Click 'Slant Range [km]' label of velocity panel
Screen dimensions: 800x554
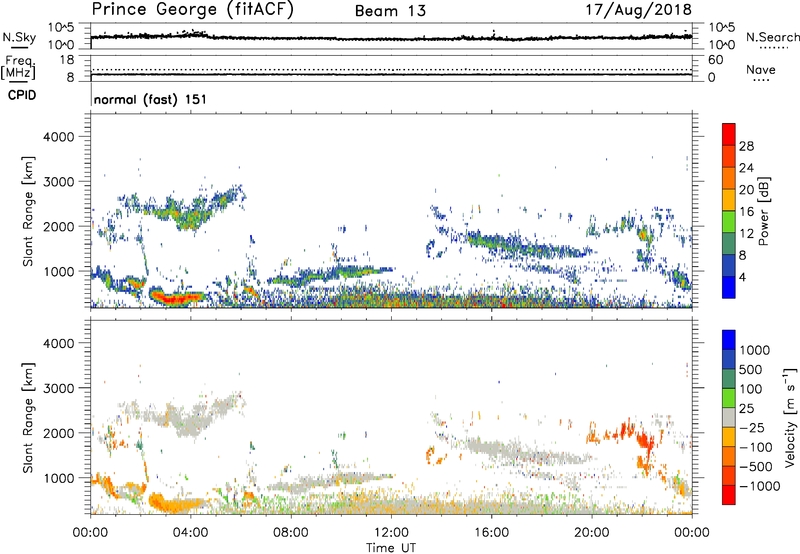point(28,417)
